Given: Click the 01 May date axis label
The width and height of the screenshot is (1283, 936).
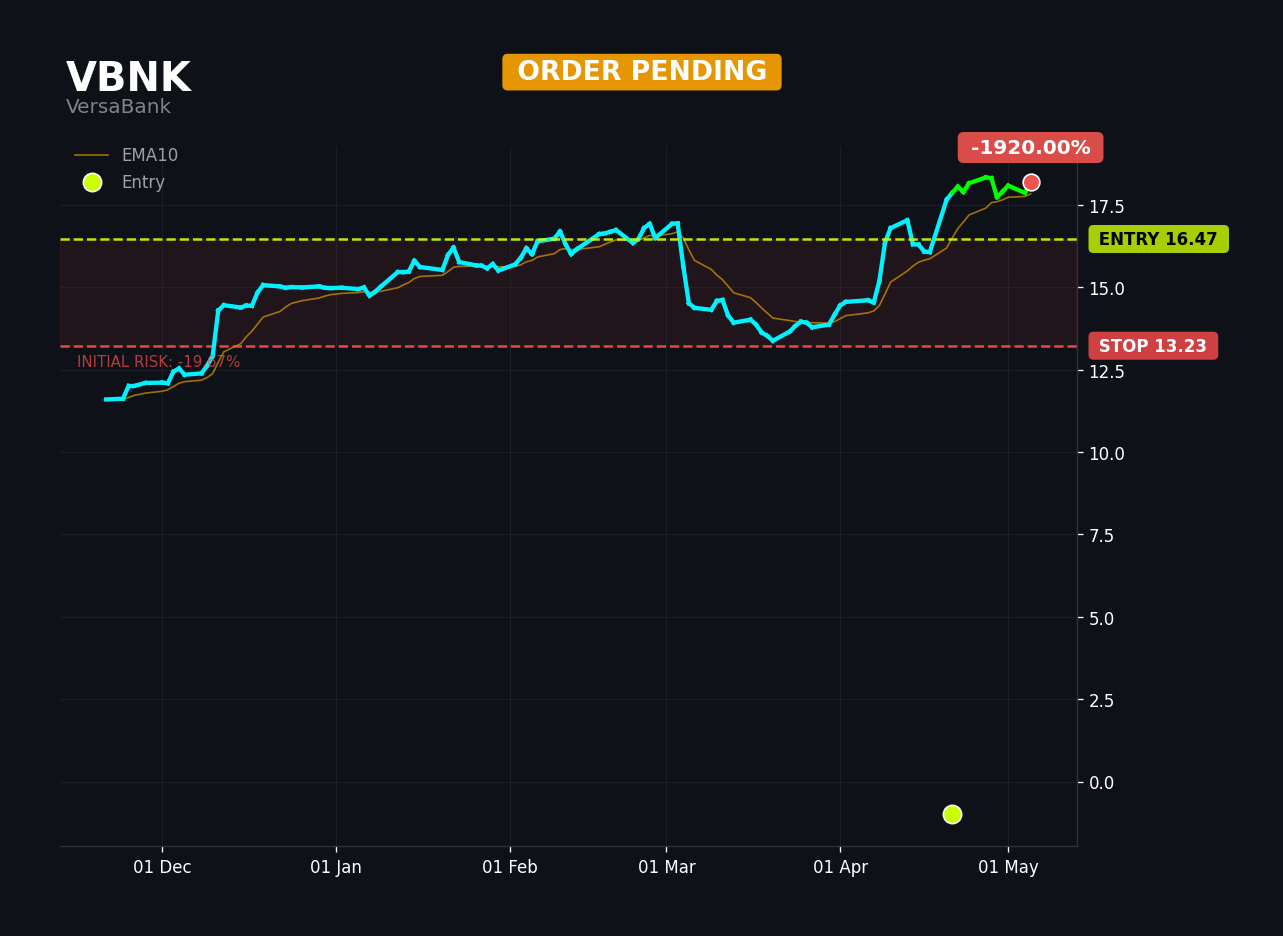Looking at the screenshot, I should pyautogui.click(x=1008, y=867).
